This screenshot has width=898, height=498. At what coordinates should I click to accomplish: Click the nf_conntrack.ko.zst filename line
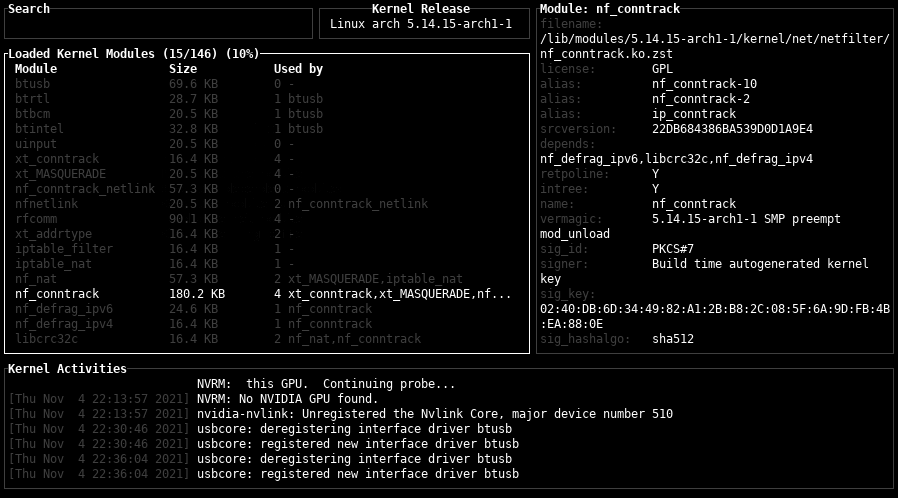point(606,54)
